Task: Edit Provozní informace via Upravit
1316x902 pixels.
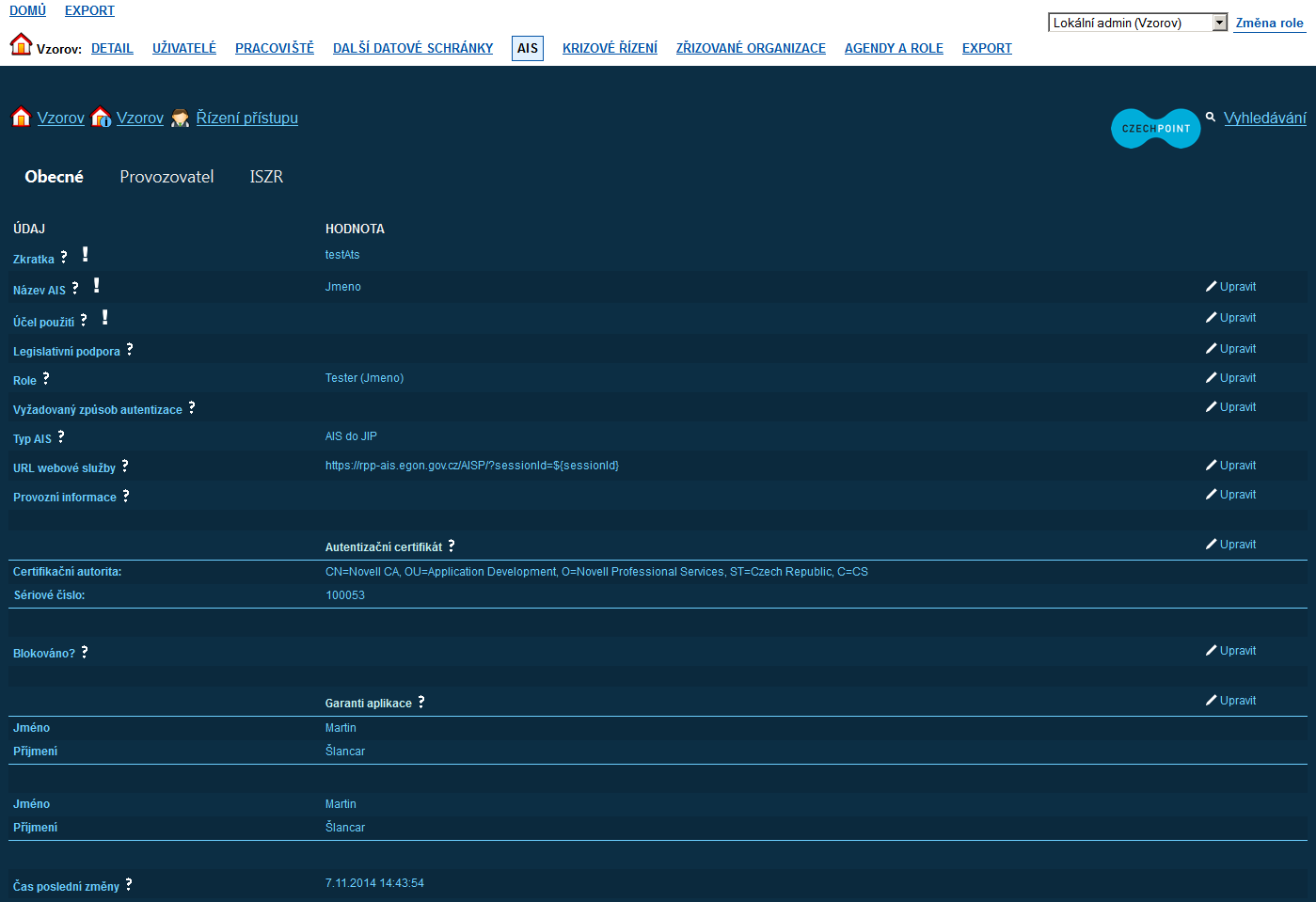Action: click(x=1231, y=495)
